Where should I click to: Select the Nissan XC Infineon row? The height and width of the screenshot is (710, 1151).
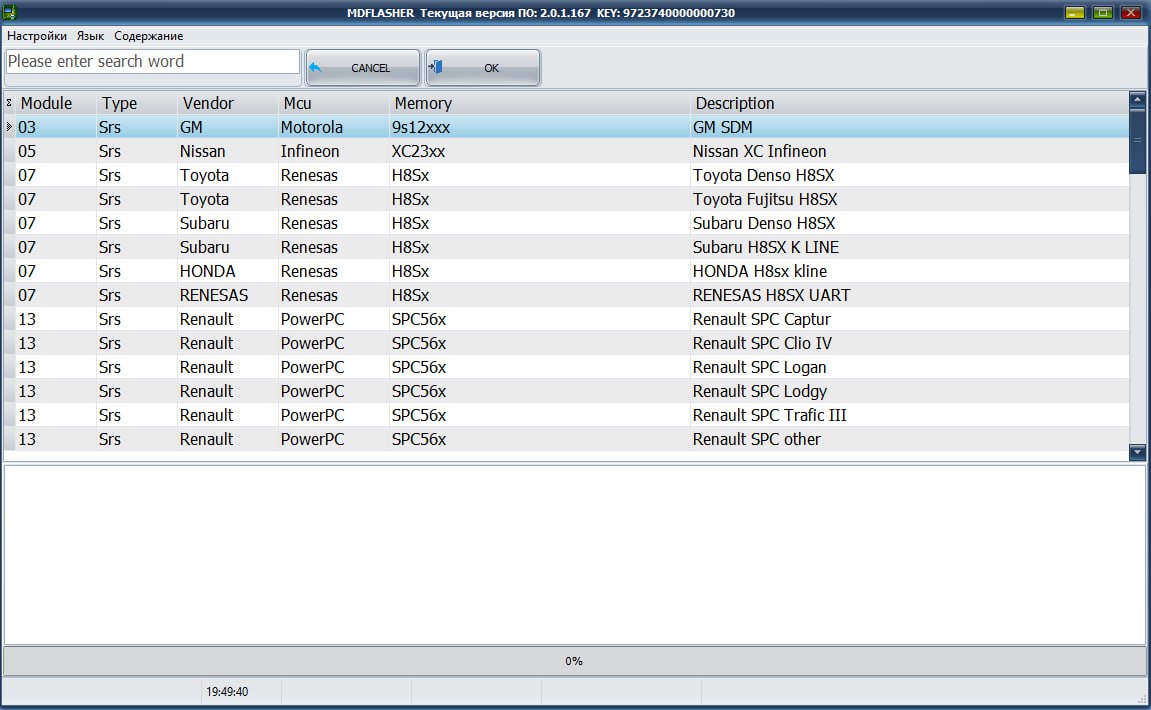[x=567, y=151]
